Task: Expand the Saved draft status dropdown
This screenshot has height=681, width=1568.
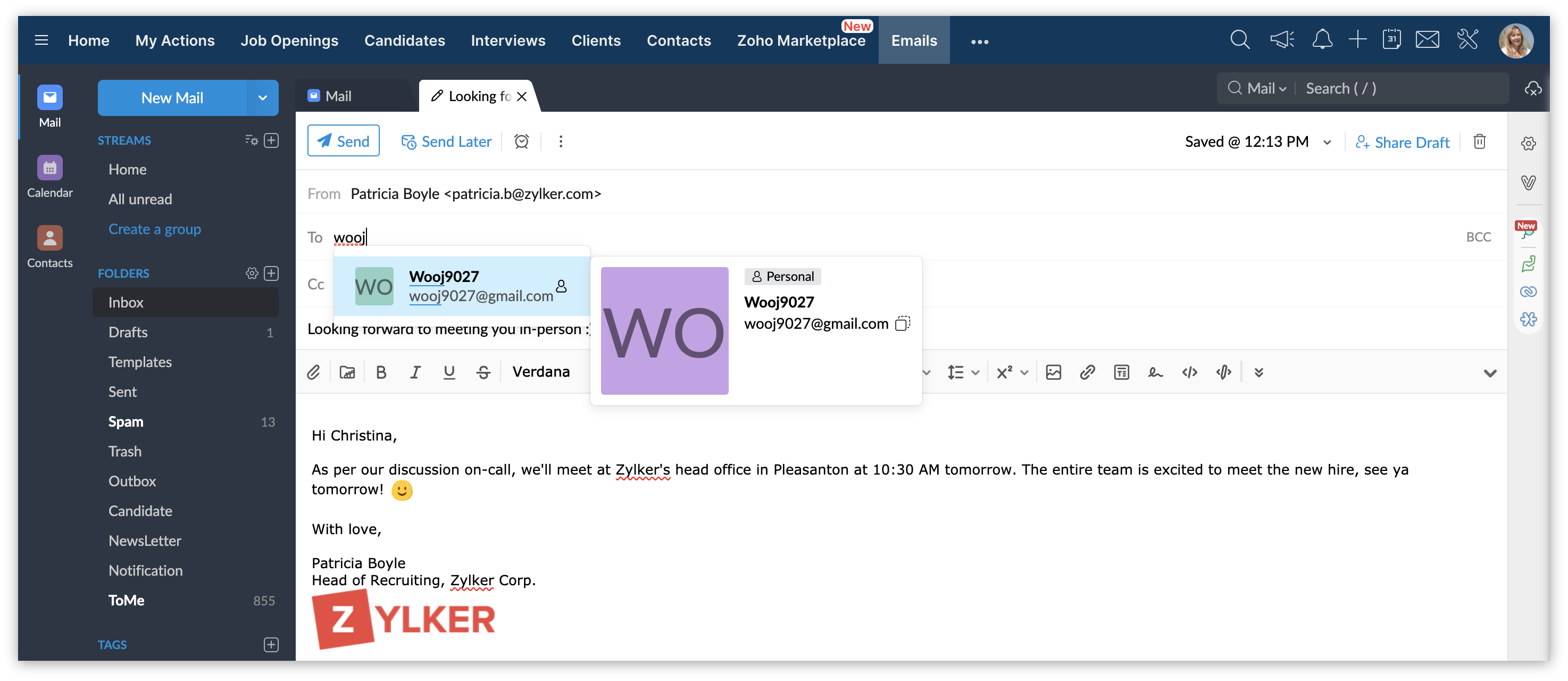Action: pyautogui.click(x=1327, y=142)
